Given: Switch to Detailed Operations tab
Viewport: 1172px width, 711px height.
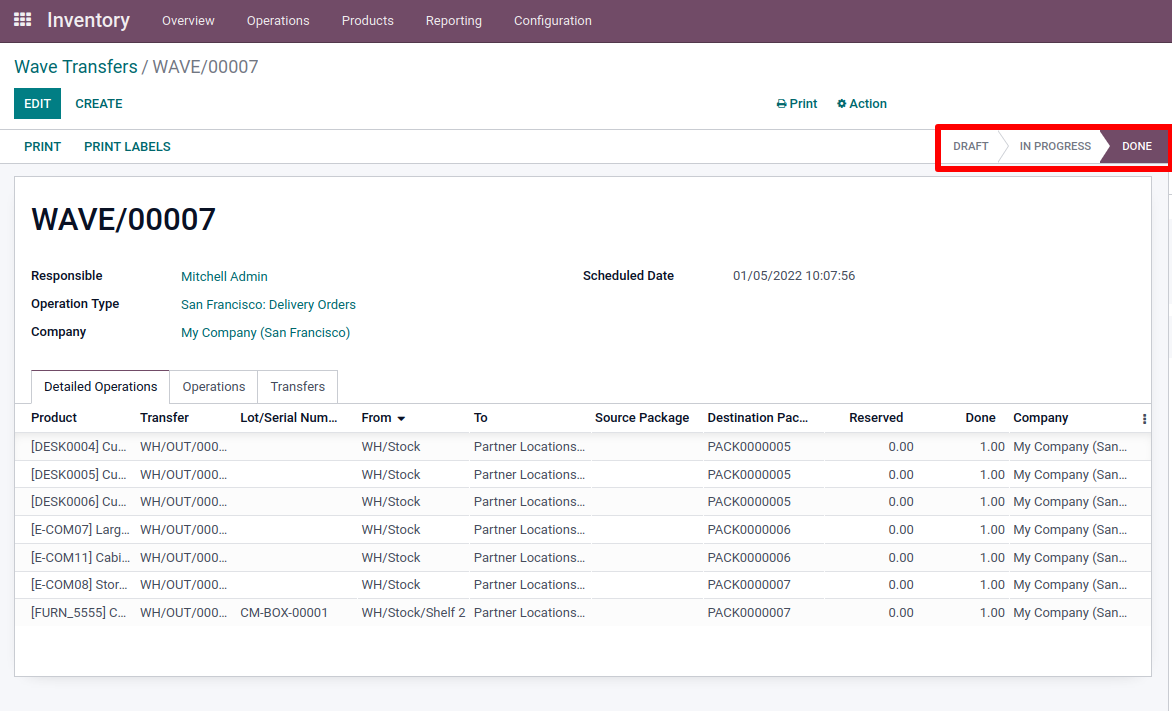Looking at the screenshot, I should [100, 387].
